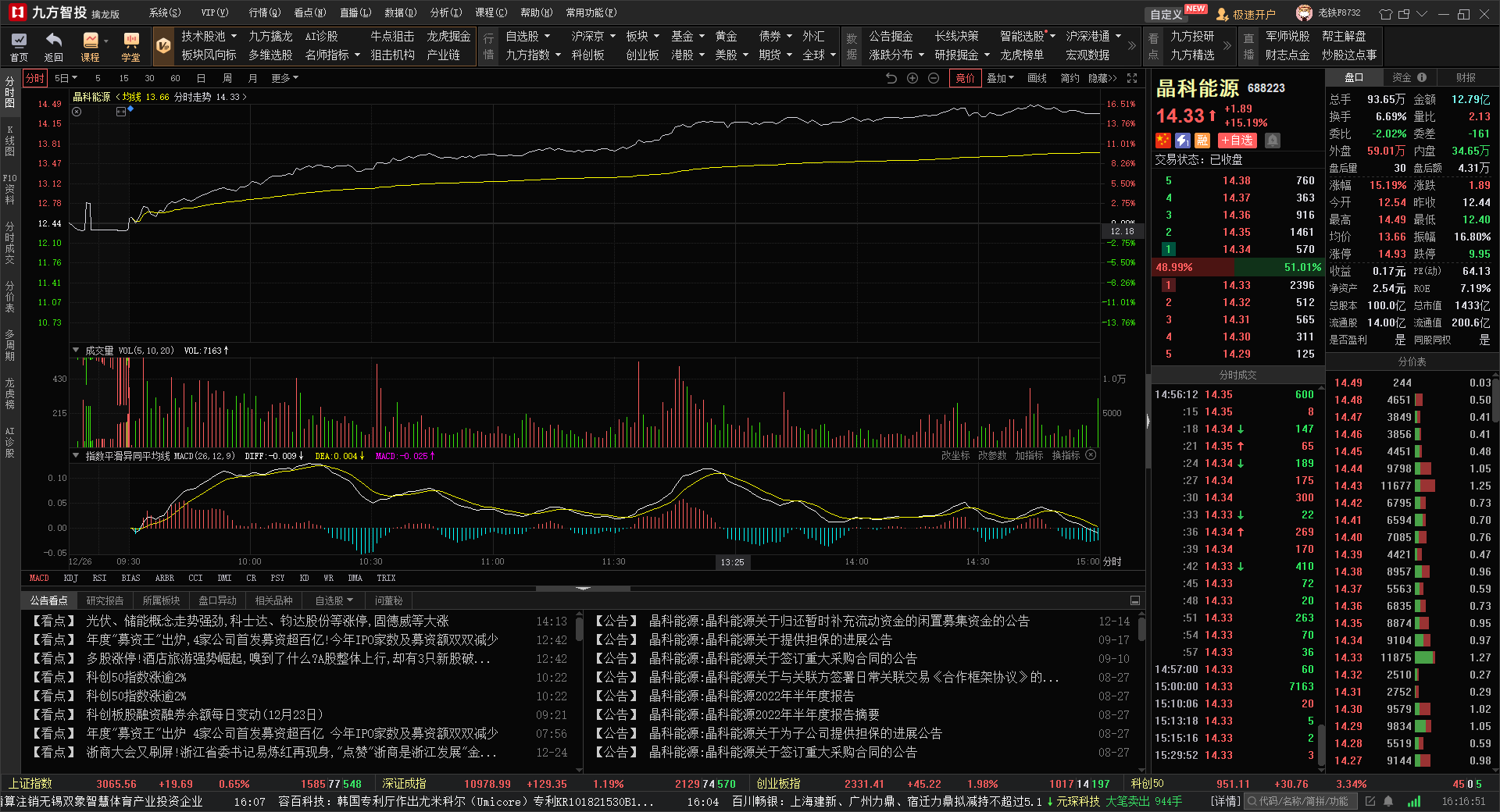Click the 代码/名称/简拼/功能 search field

[1302, 802]
